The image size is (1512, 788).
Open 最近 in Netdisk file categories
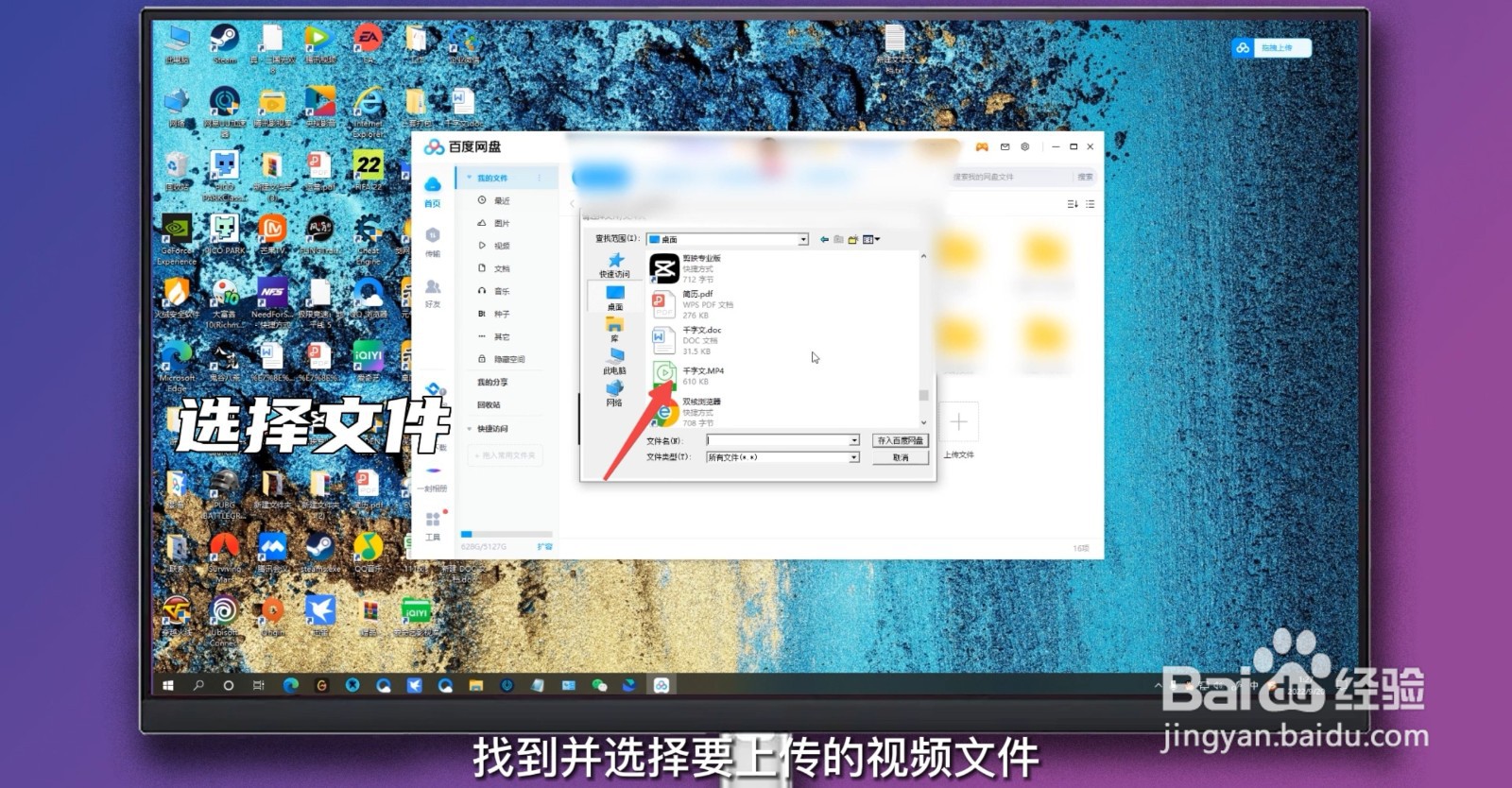[494, 200]
